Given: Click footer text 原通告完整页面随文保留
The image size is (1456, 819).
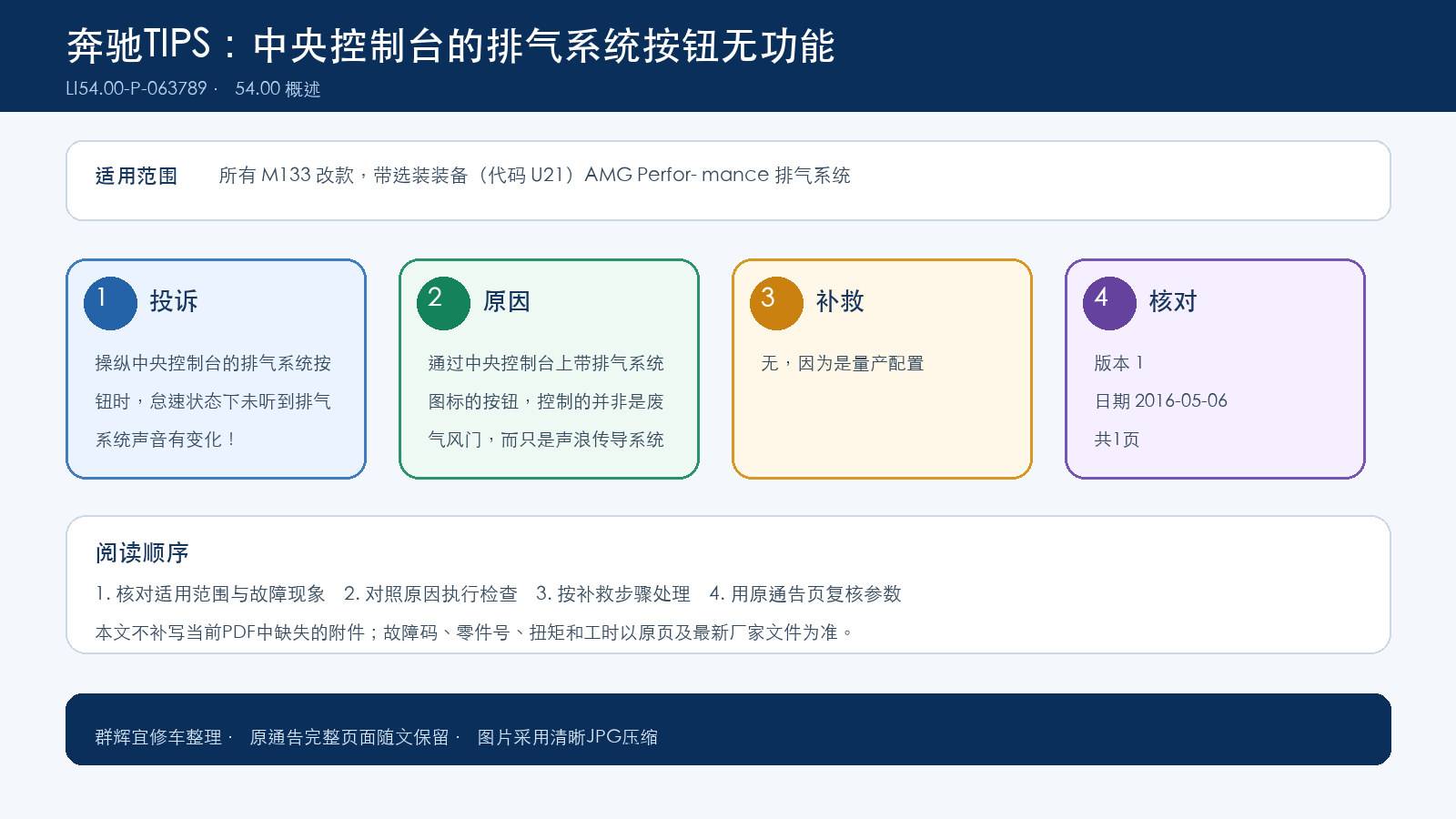Looking at the screenshot, I should pyautogui.click(x=349, y=737).
